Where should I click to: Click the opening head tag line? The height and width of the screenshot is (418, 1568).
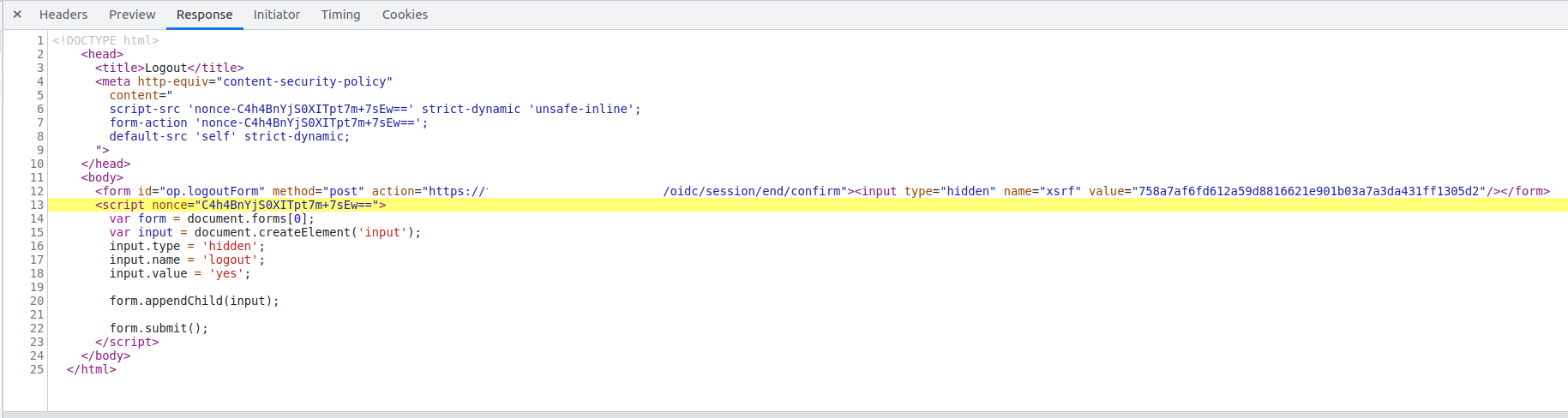coord(102,54)
